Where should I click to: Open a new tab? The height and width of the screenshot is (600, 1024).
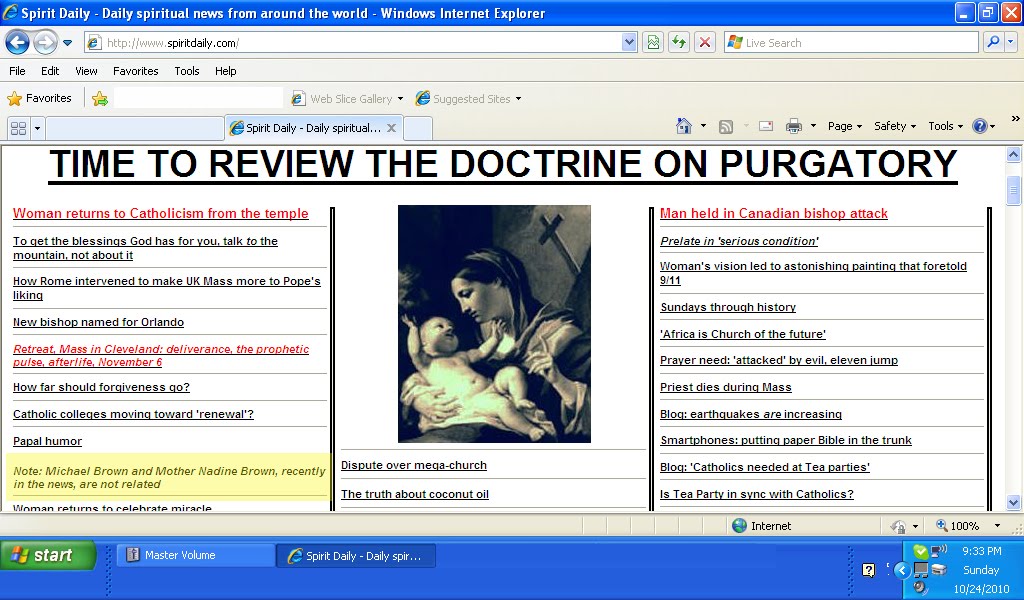(x=418, y=128)
